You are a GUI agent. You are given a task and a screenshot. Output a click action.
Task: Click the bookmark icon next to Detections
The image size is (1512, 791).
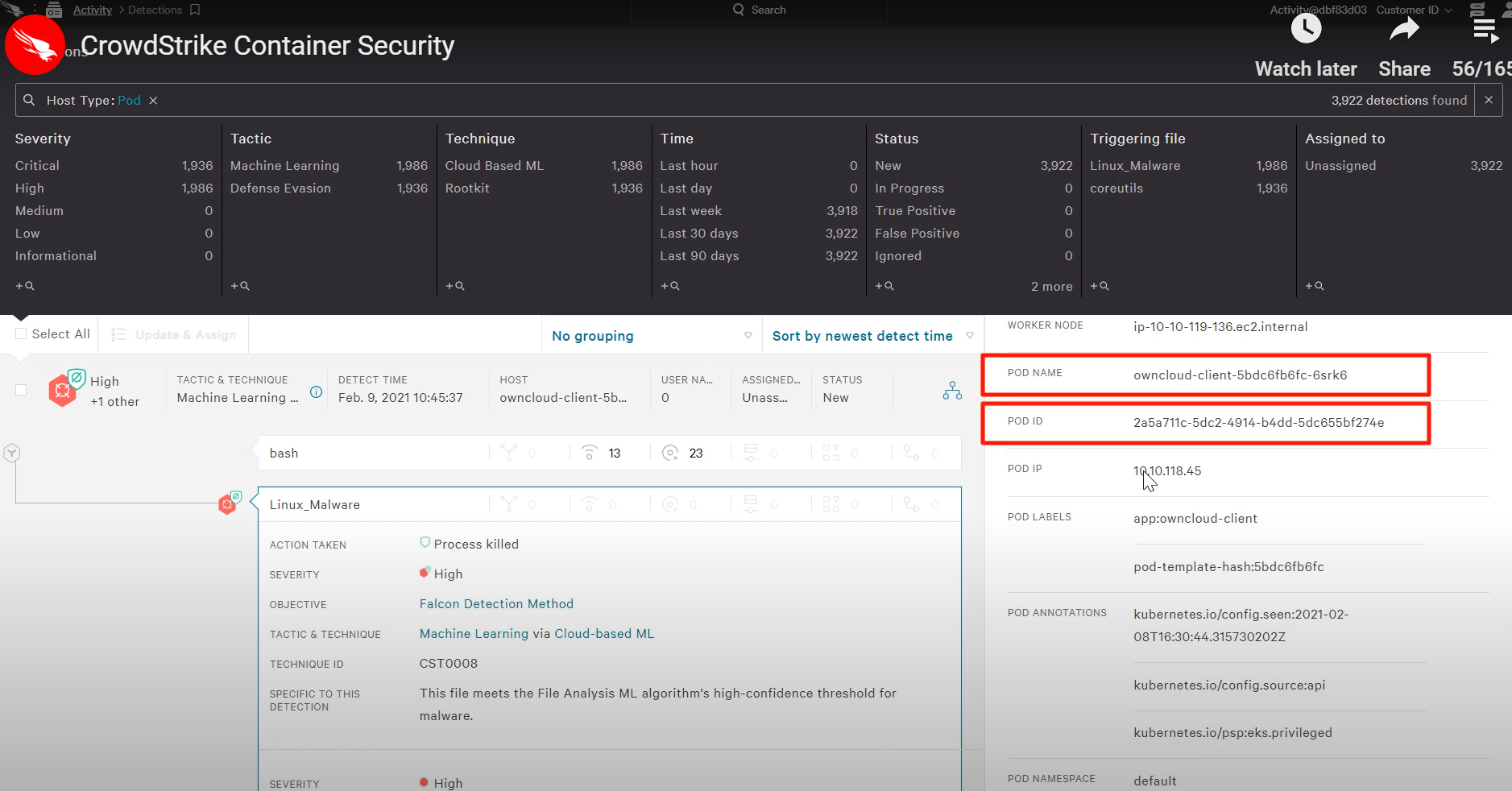[195, 10]
